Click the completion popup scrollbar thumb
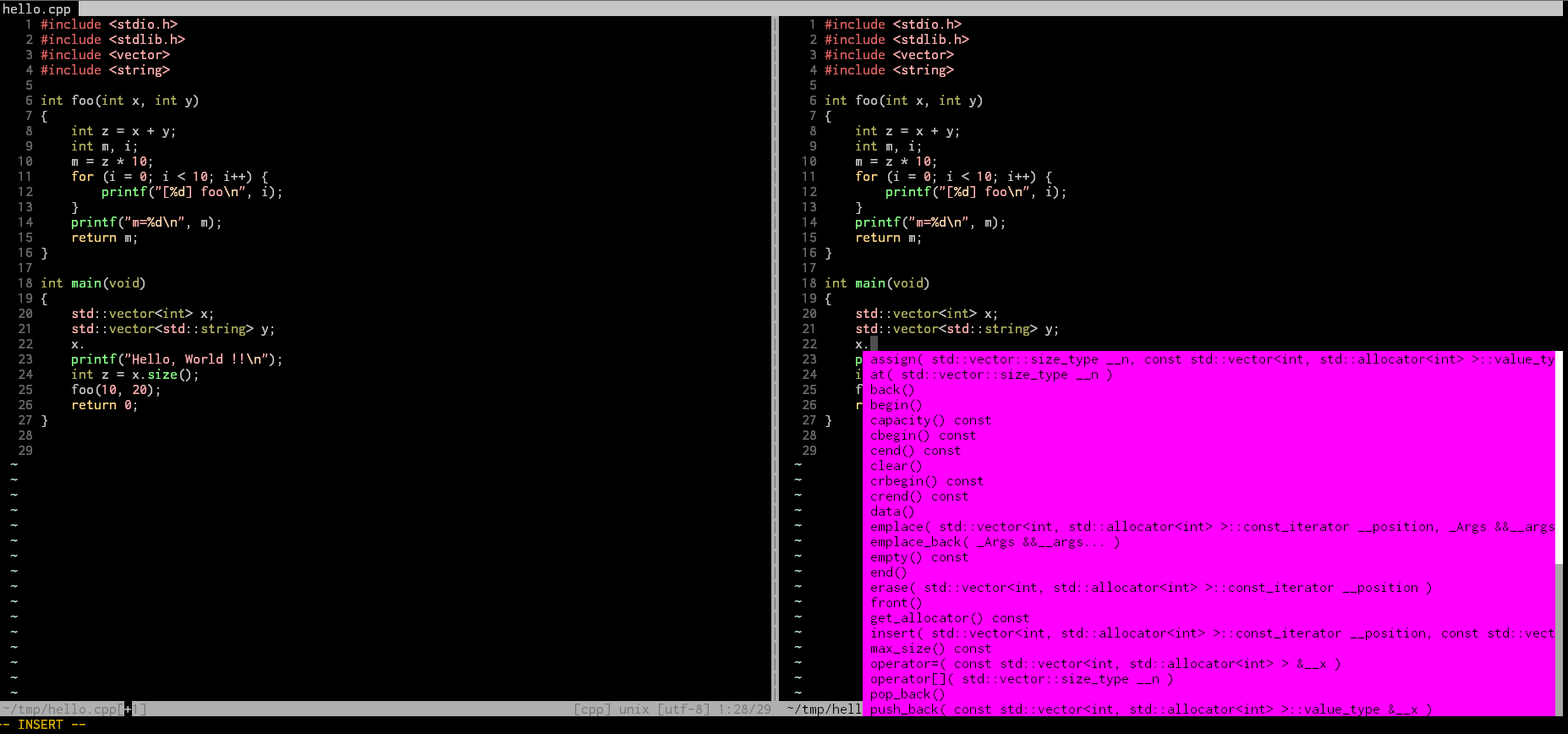 tap(1559, 457)
